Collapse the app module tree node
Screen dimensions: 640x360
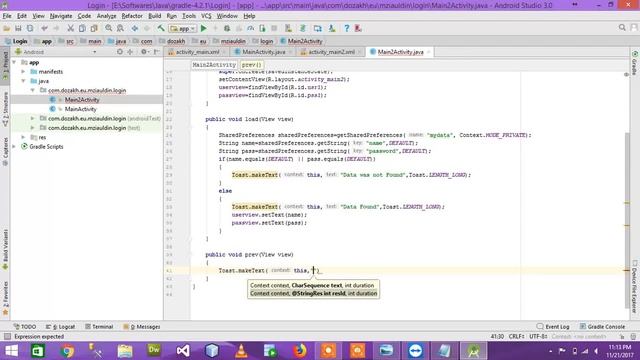pyautogui.click(x=15, y=62)
